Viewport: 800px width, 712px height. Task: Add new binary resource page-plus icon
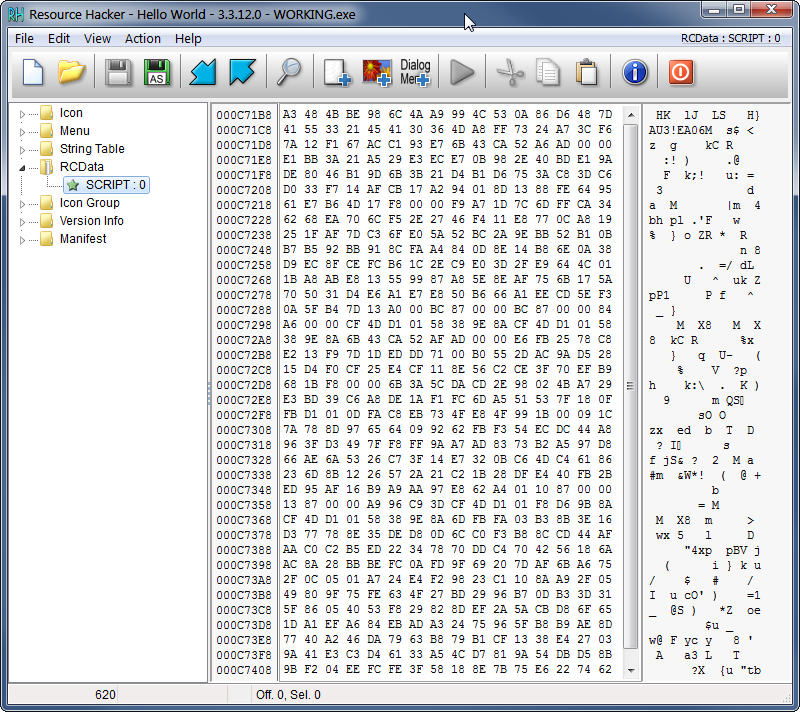(337, 72)
